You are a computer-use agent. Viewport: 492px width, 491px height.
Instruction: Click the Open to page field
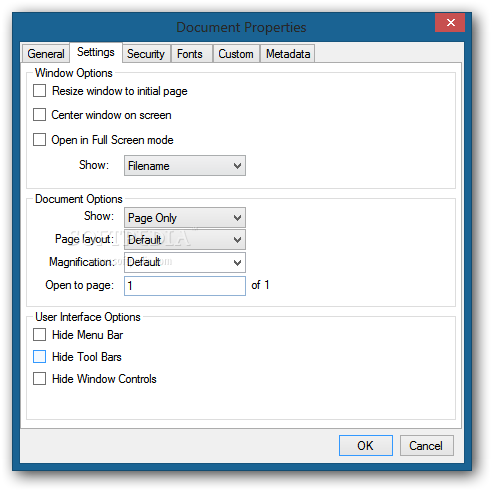pos(185,286)
